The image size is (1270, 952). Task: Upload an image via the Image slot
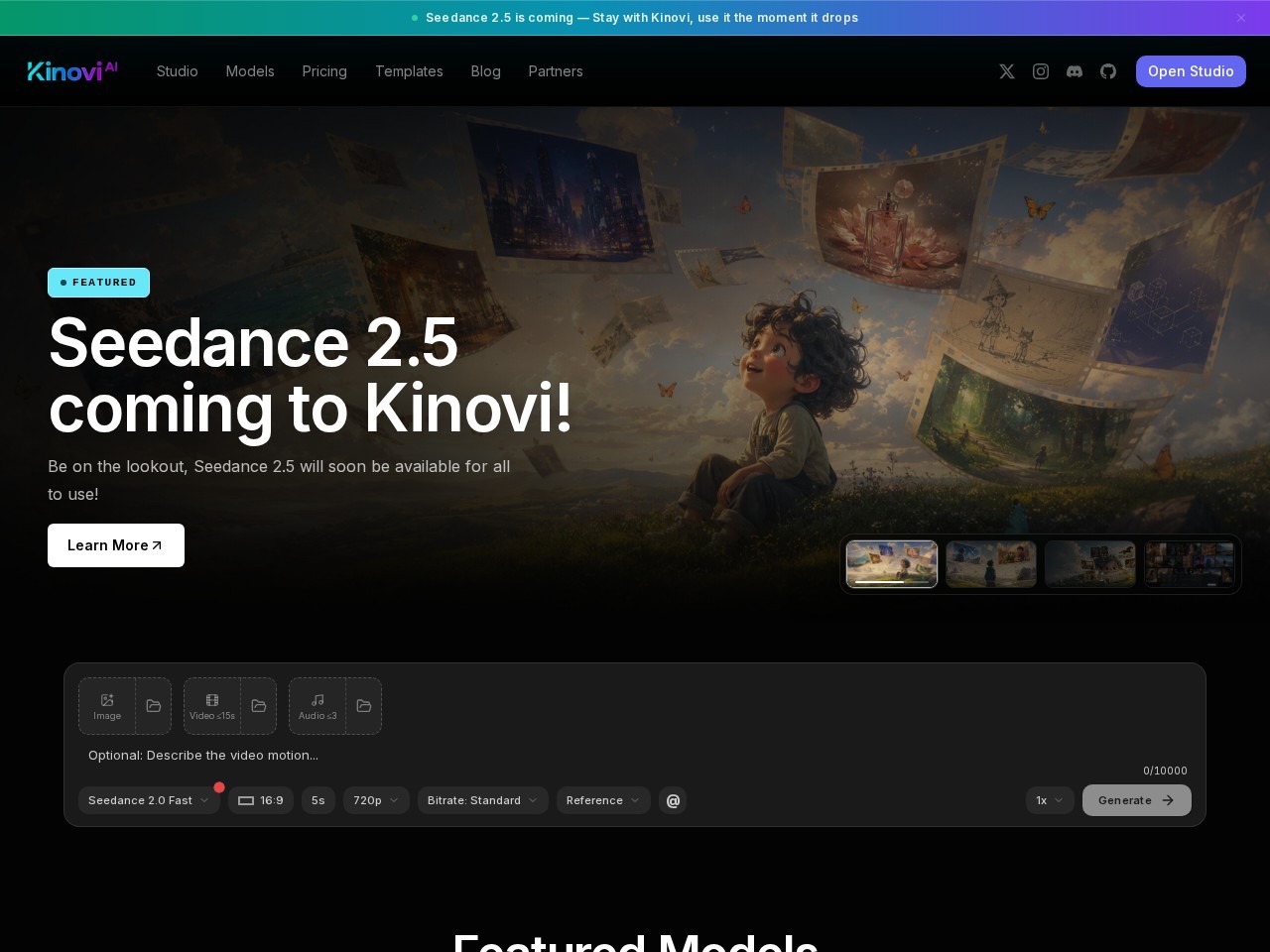[x=107, y=706]
